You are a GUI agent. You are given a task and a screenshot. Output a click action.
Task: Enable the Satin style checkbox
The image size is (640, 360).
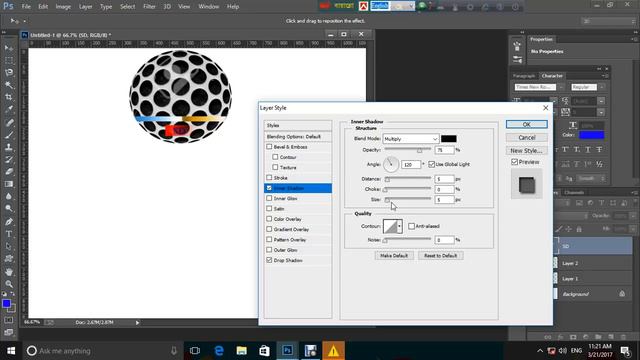pos(269,208)
